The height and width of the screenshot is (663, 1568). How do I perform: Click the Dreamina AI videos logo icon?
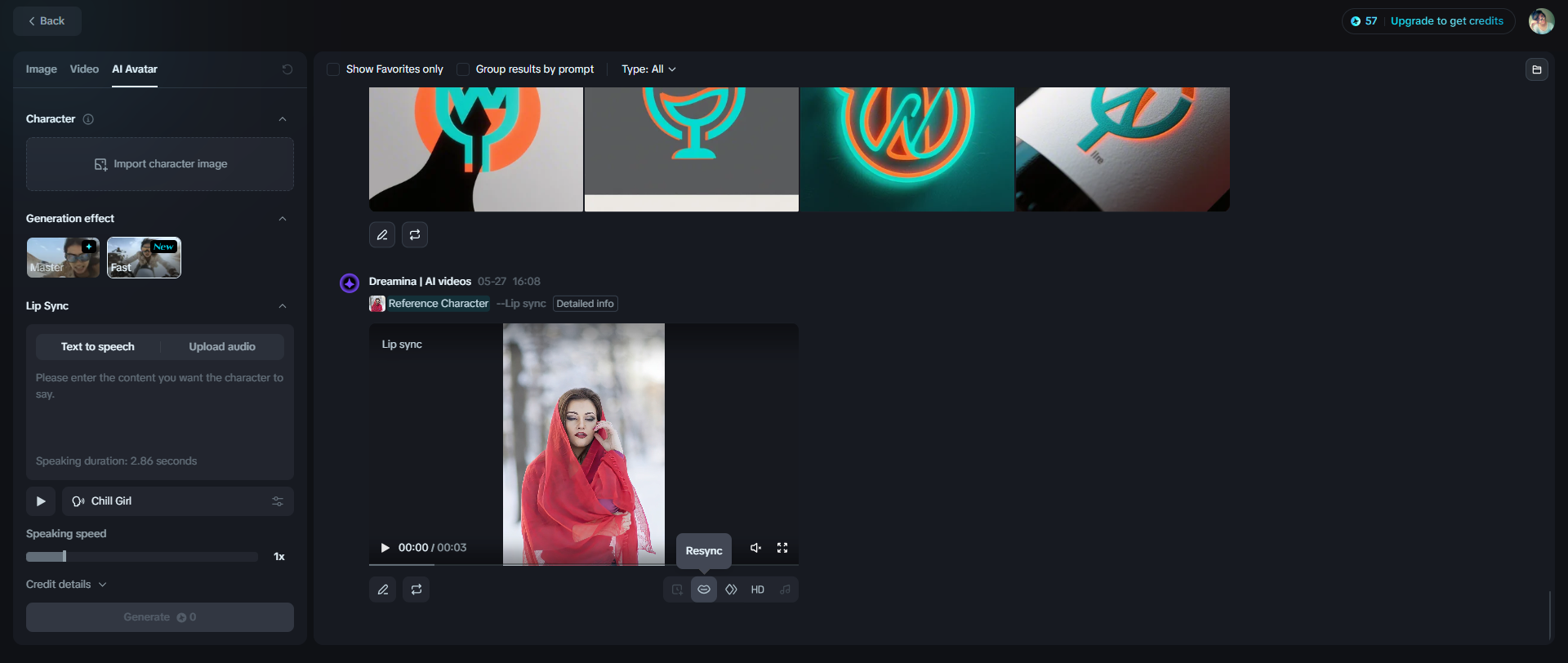click(x=350, y=283)
